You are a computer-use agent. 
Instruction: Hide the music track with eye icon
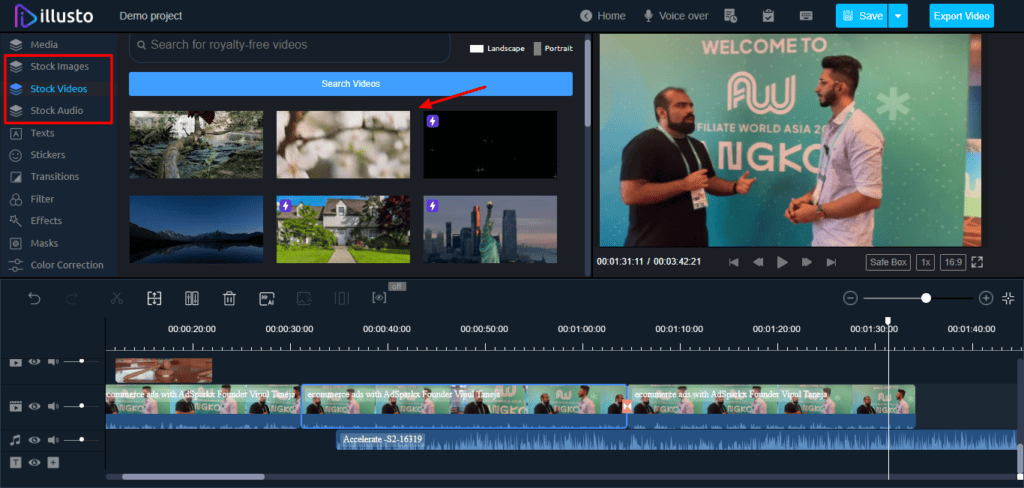(x=34, y=440)
